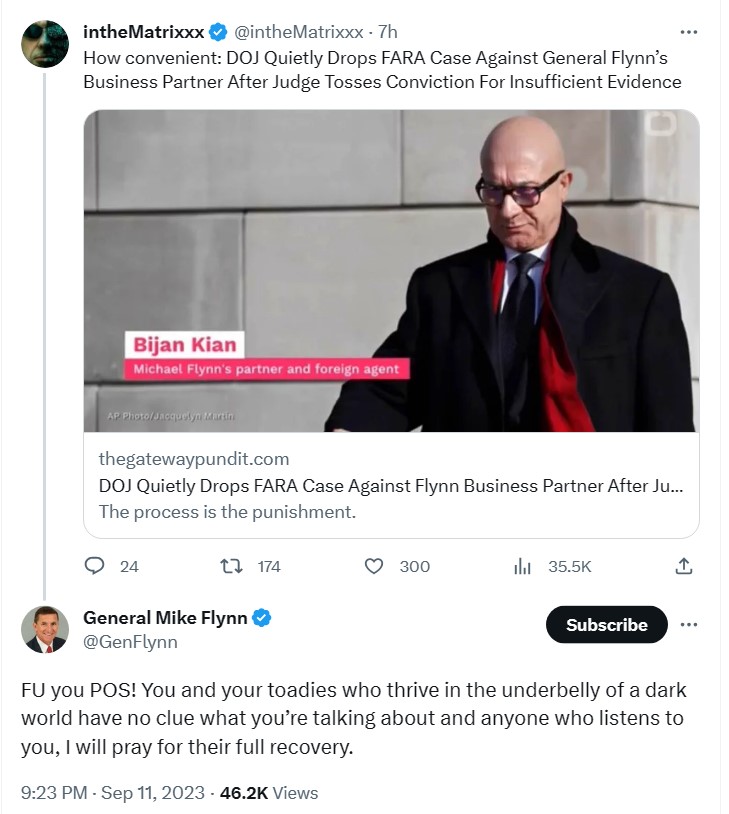The width and height of the screenshot is (729, 814).
Task: Click the 46.2K Views count
Action: [x=272, y=793]
